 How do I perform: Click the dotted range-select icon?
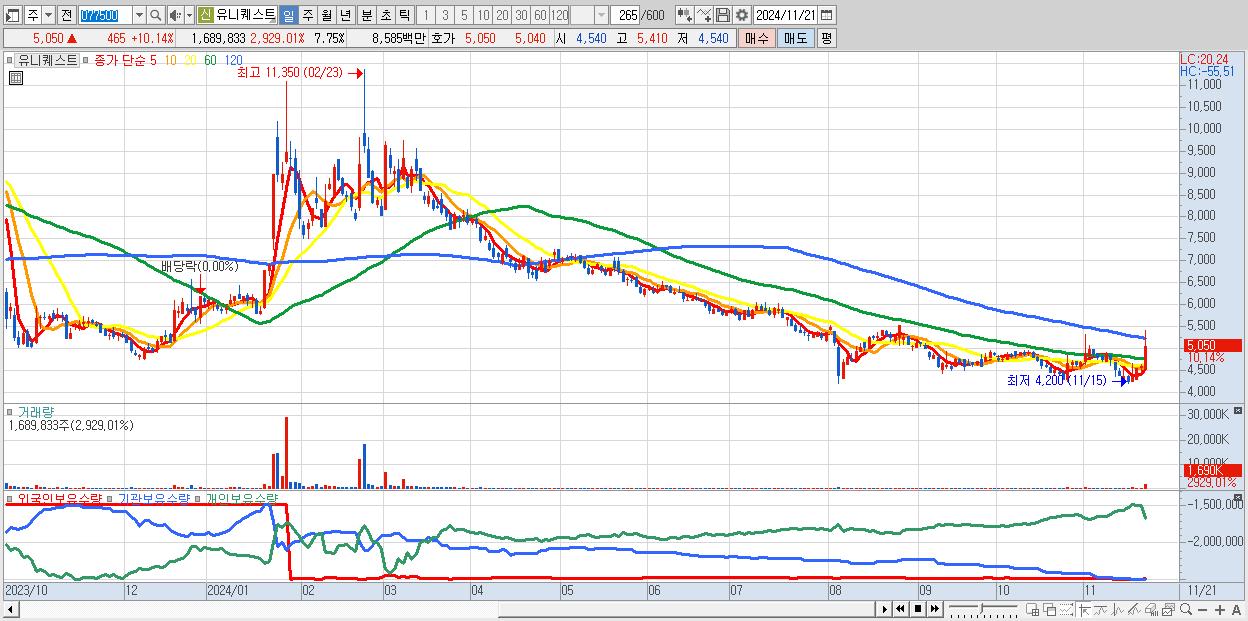tap(1066, 609)
